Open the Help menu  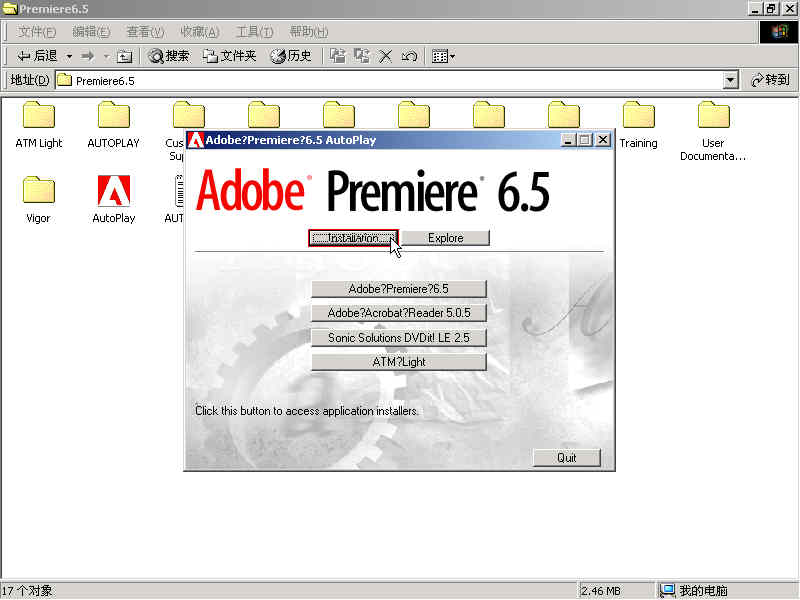(308, 32)
